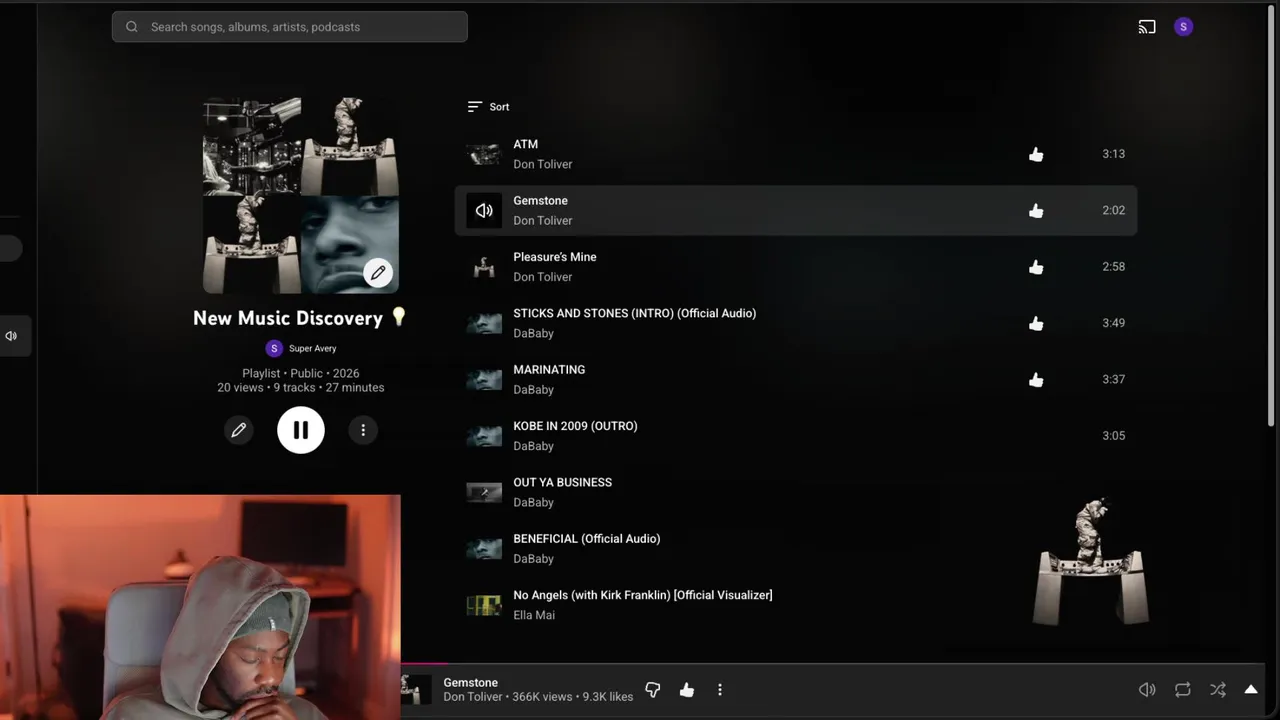Click now playing thumbnail in player bar
The image size is (1280, 720).
click(416, 690)
